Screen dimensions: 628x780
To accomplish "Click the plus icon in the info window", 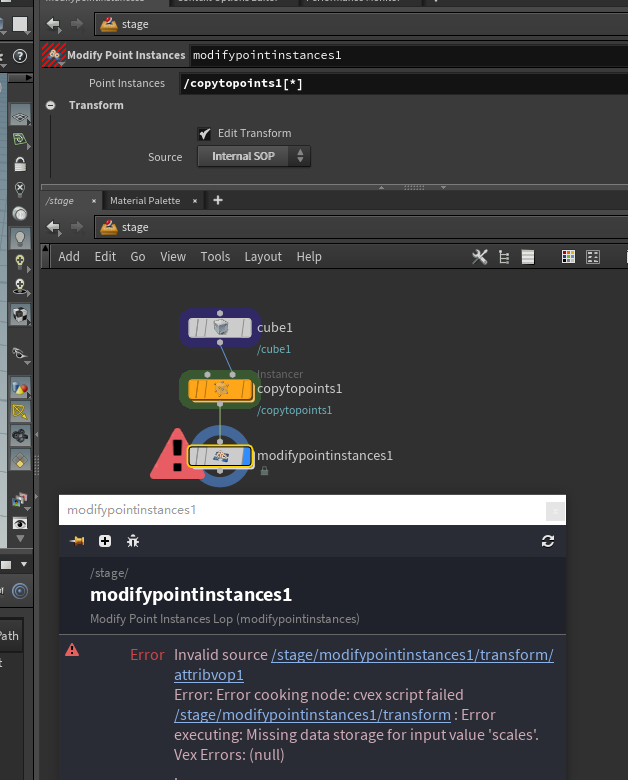I will pyautogui.click(x=105, y=541).
